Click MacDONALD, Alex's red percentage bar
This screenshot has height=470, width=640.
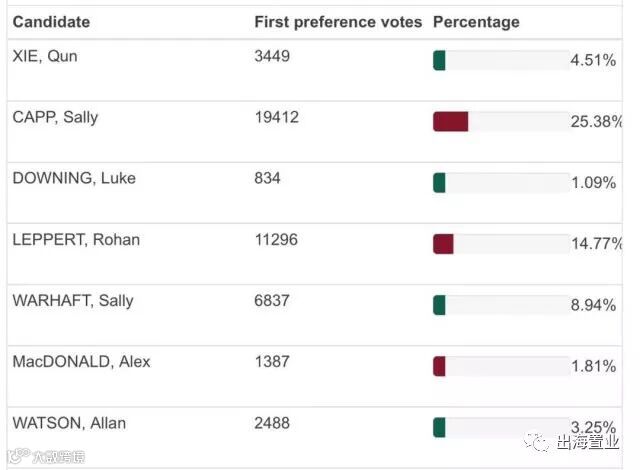[439, 366]
